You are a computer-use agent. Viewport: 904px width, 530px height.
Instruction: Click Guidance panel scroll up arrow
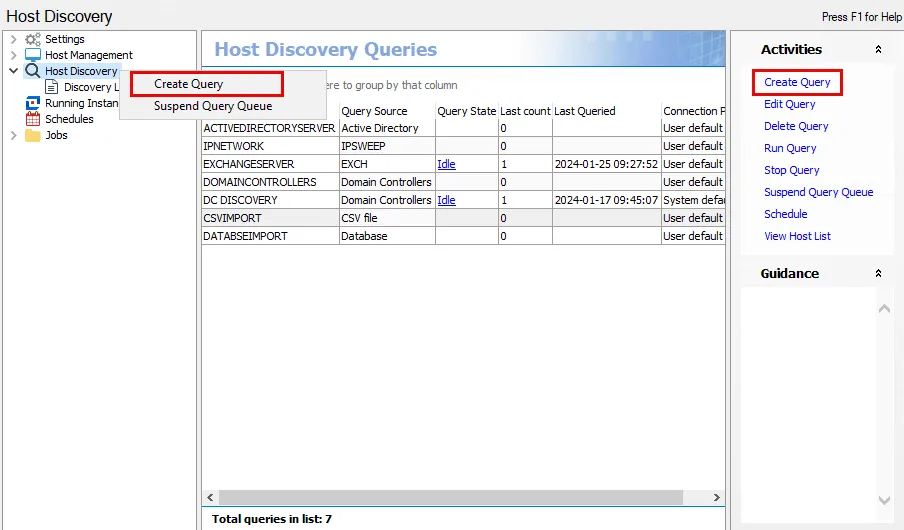pyautogui.click(x=884, y=309)
